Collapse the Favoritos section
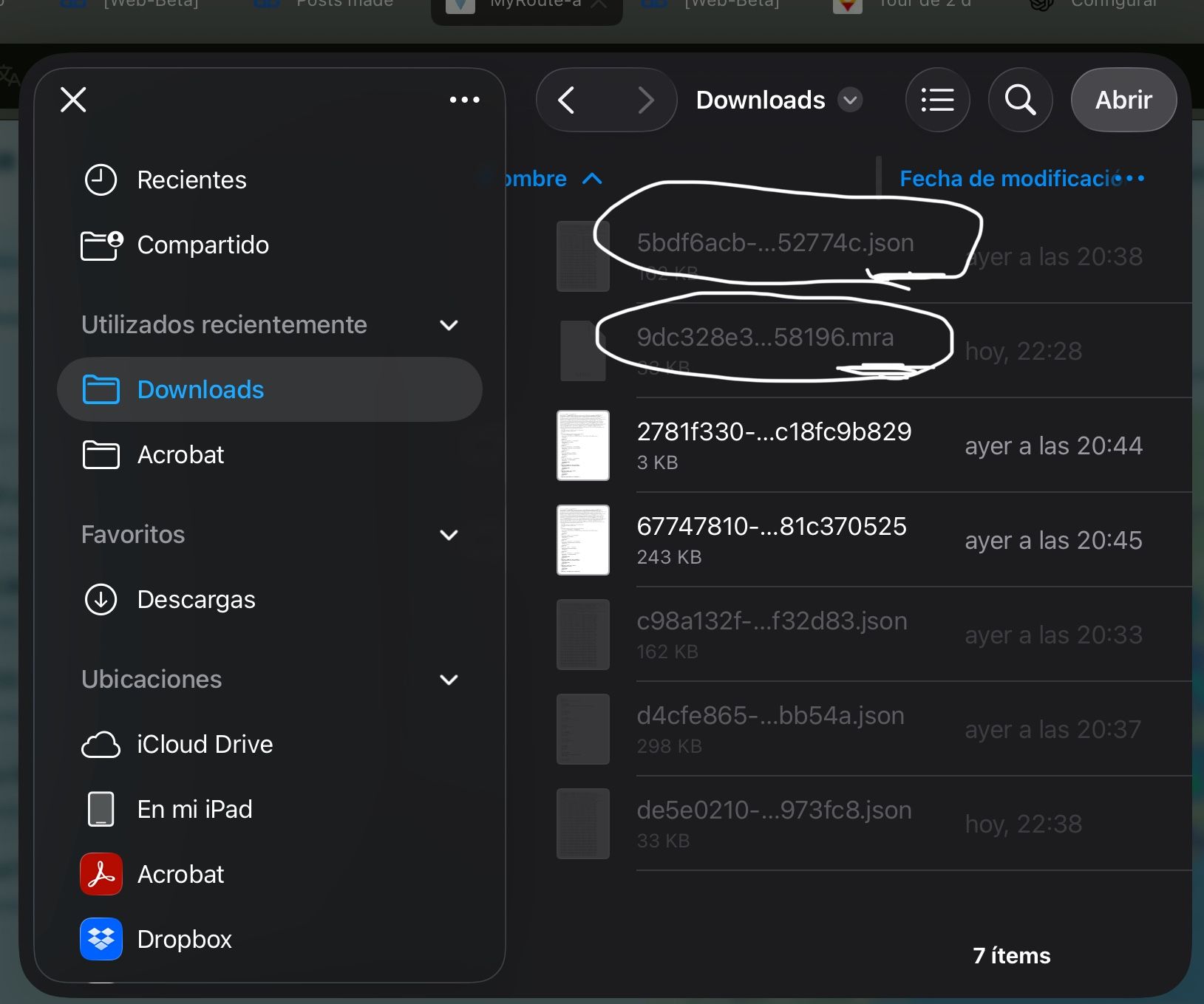The image size is (1204, 1004). point(449,535)
